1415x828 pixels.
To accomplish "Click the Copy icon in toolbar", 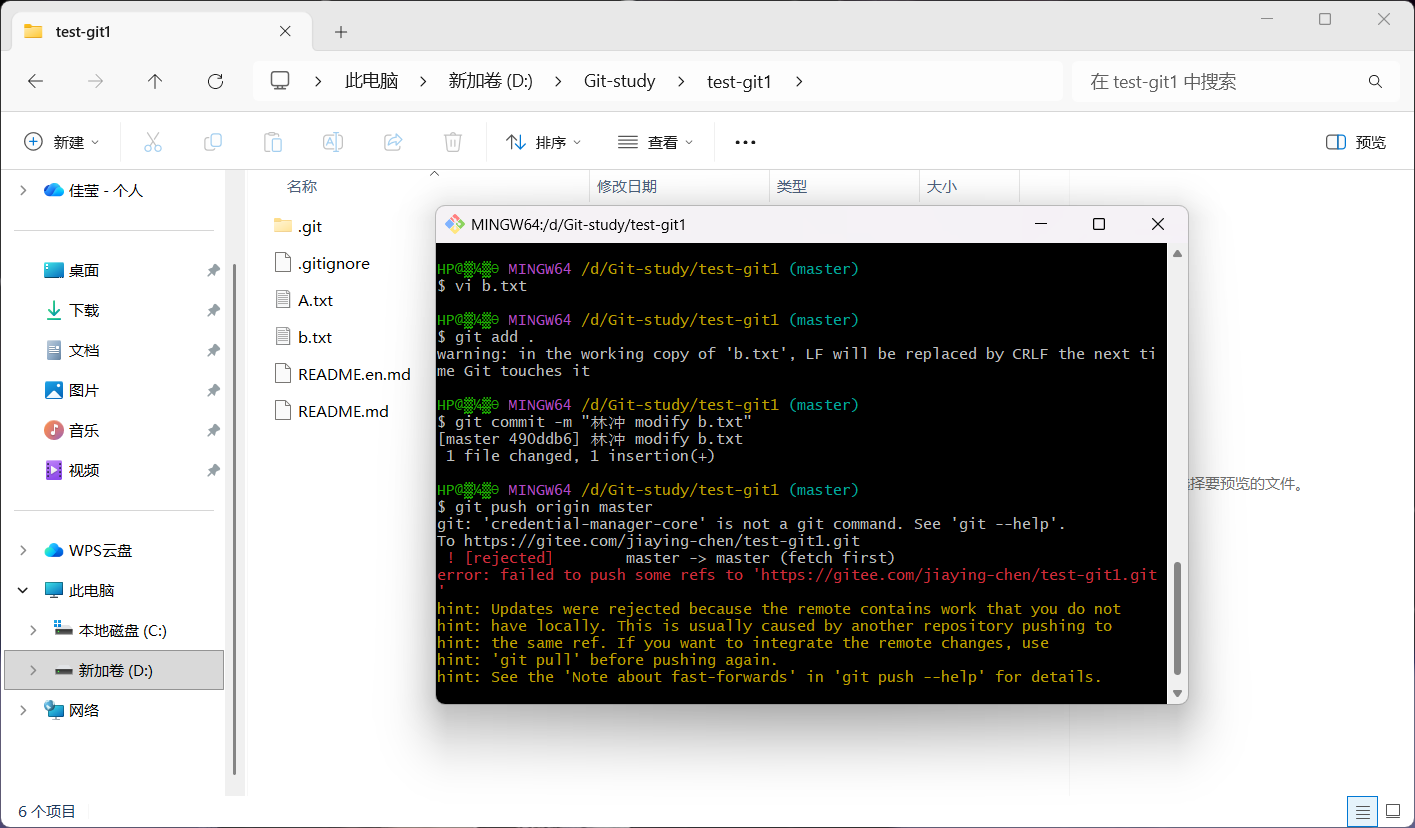I will pyautogui.click(x=213, y=142).
